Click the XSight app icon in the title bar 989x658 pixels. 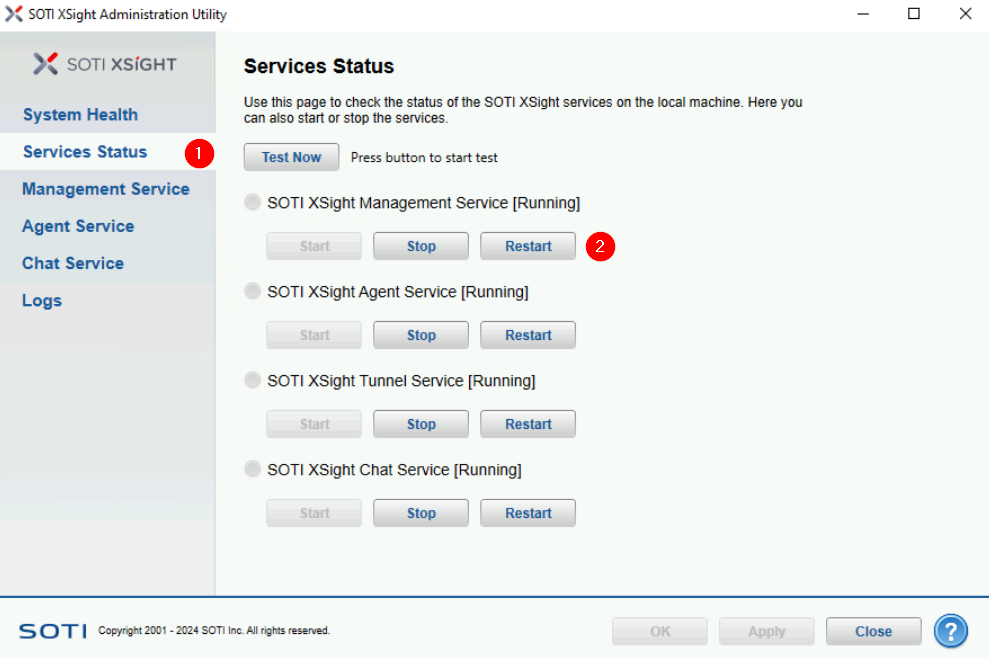(x=13, y=14)
